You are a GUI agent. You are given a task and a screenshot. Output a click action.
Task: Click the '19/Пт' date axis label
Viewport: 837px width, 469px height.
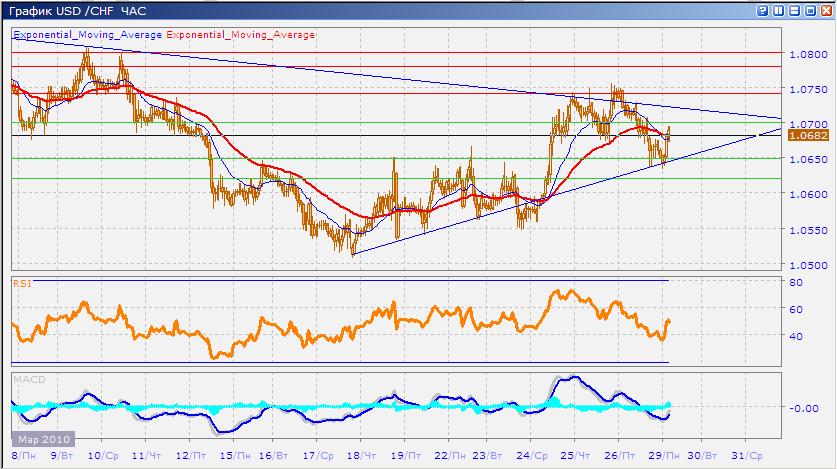point(406,456)
